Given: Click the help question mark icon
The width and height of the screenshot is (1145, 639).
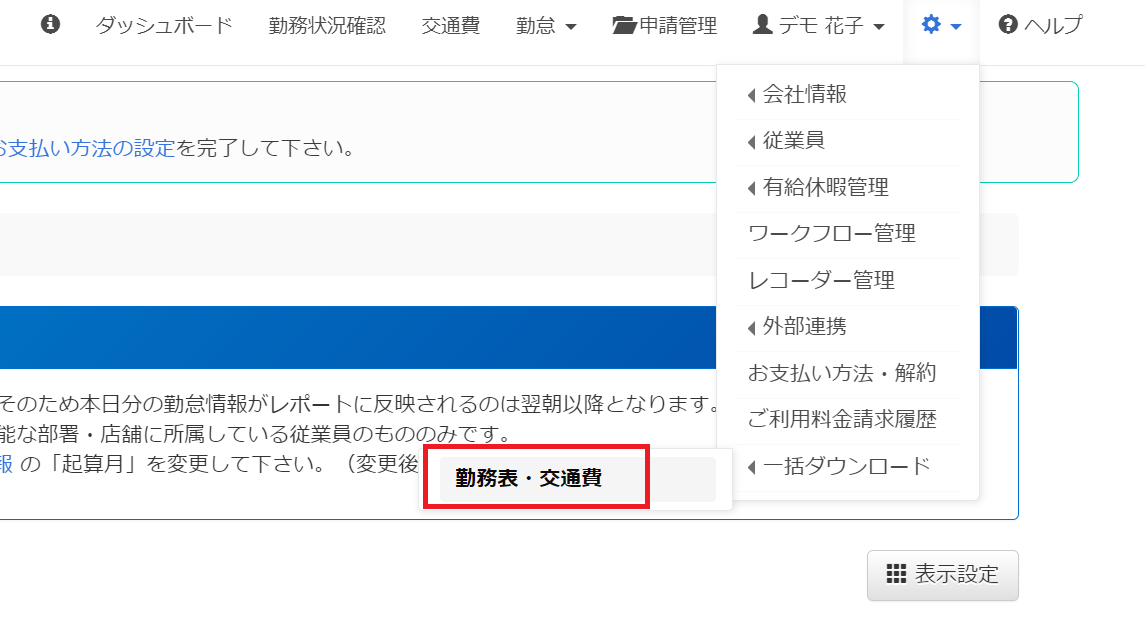Looking at the screenshot, I should tap(1008, 25).
